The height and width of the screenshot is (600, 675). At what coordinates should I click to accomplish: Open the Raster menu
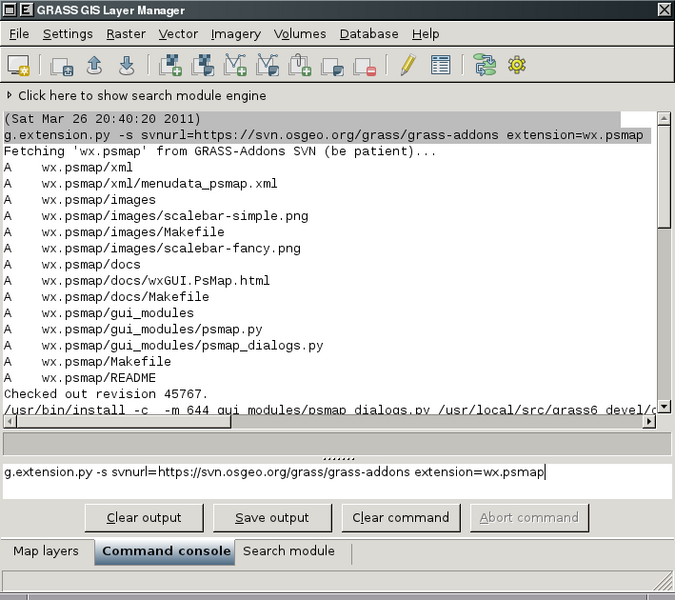click(x=126, y=34)
